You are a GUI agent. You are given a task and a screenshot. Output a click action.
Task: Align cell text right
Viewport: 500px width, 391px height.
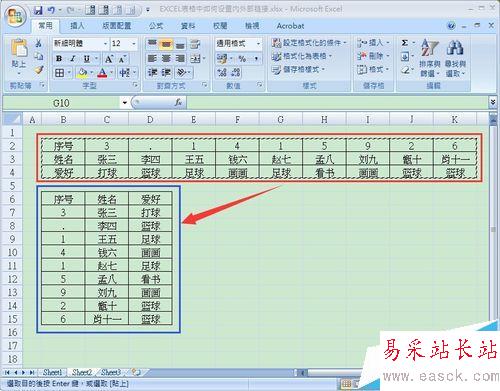coord(180,58)
